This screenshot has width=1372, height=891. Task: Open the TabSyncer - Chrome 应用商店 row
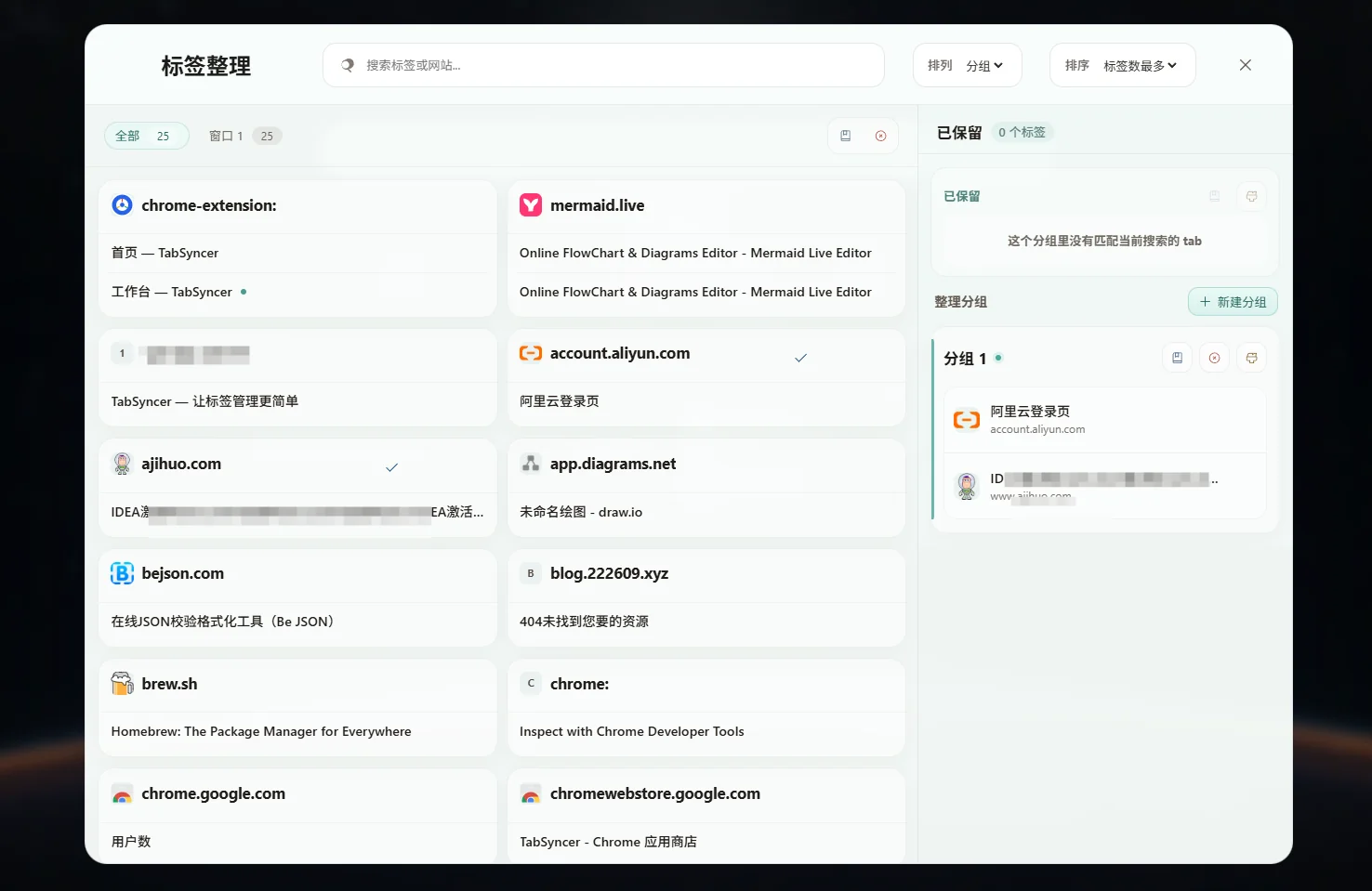tap(706, 842)
